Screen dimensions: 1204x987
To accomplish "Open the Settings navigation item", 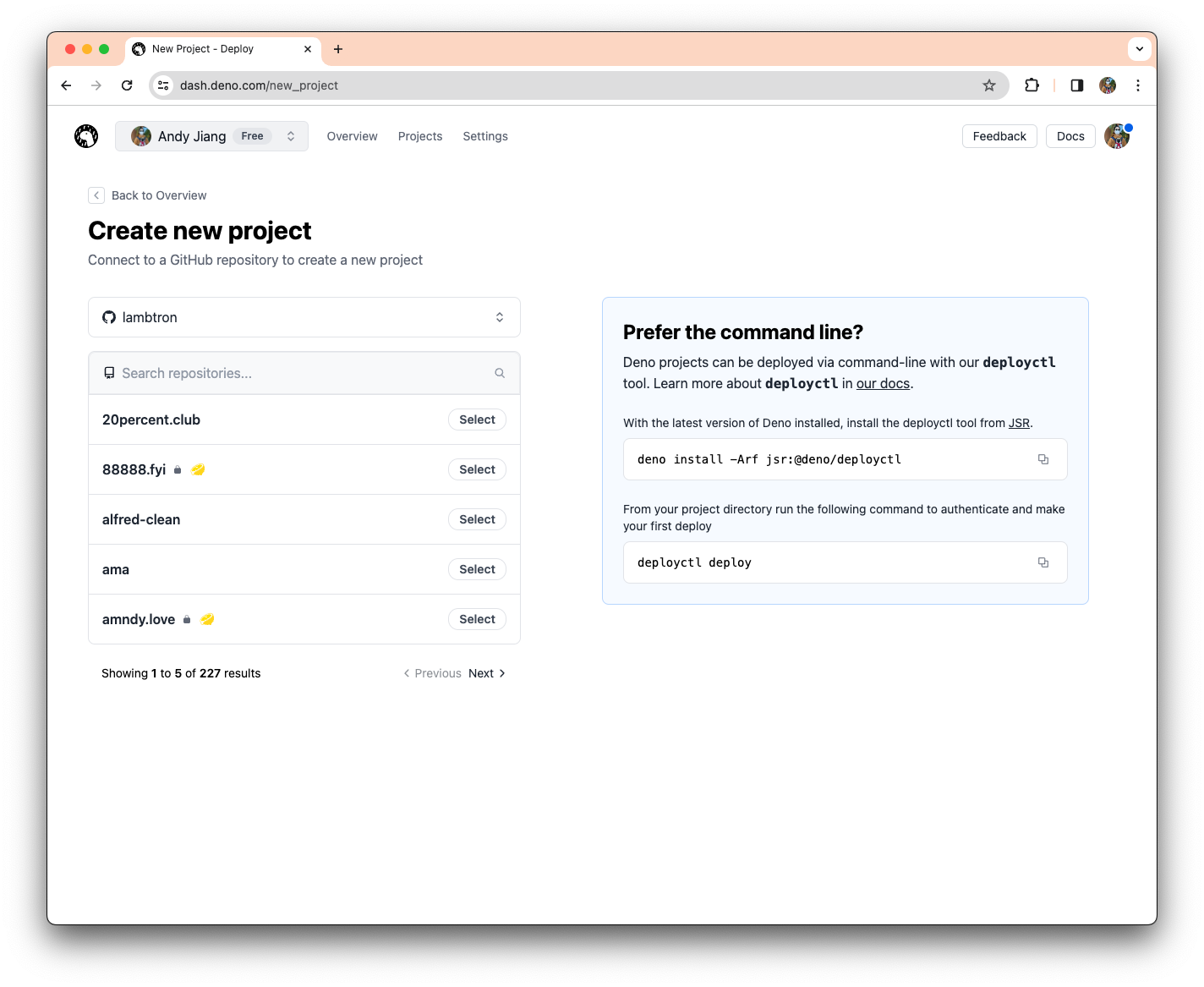I will coord(484,136).
